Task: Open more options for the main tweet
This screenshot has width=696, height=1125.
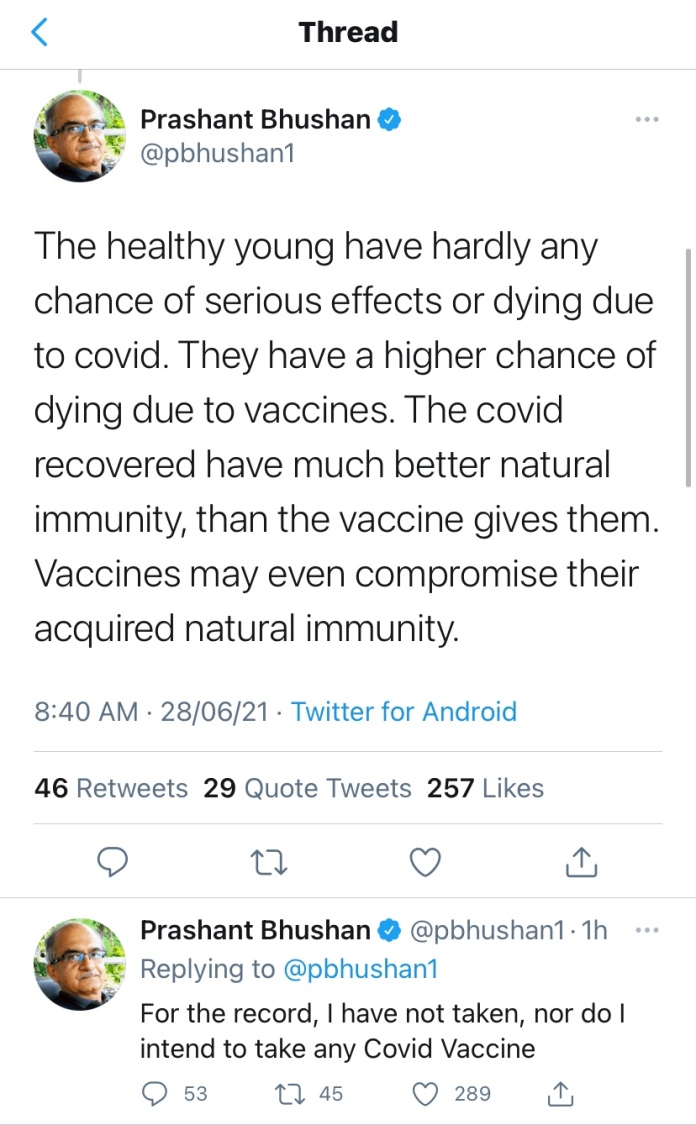Action: (647, 120)
